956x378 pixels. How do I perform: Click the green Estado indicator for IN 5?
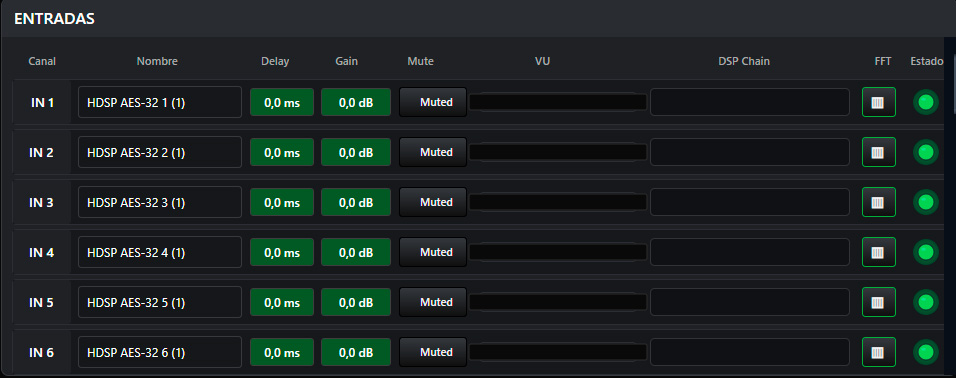(x=926, y=302)
